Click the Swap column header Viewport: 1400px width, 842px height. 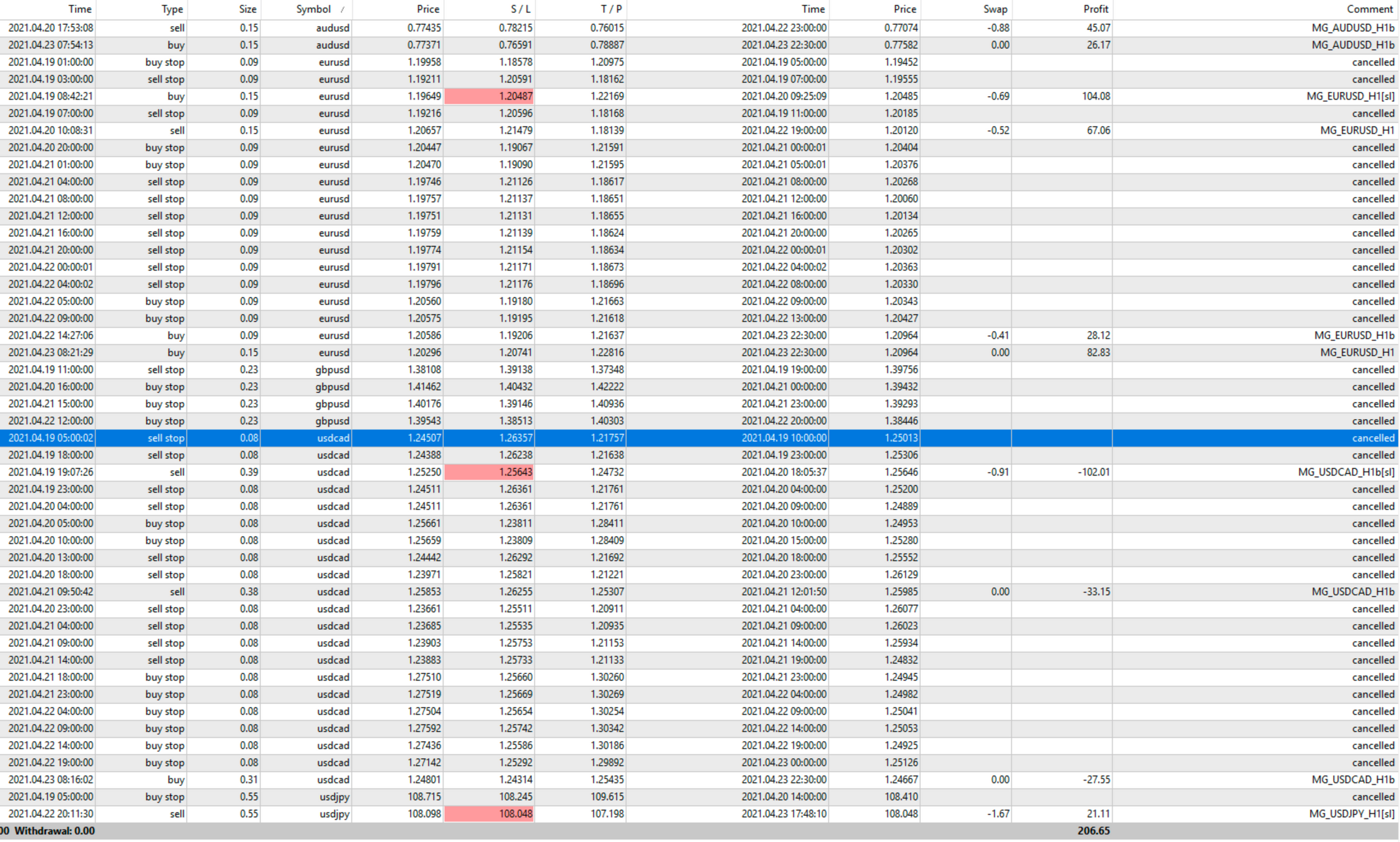tap(995, 9)
